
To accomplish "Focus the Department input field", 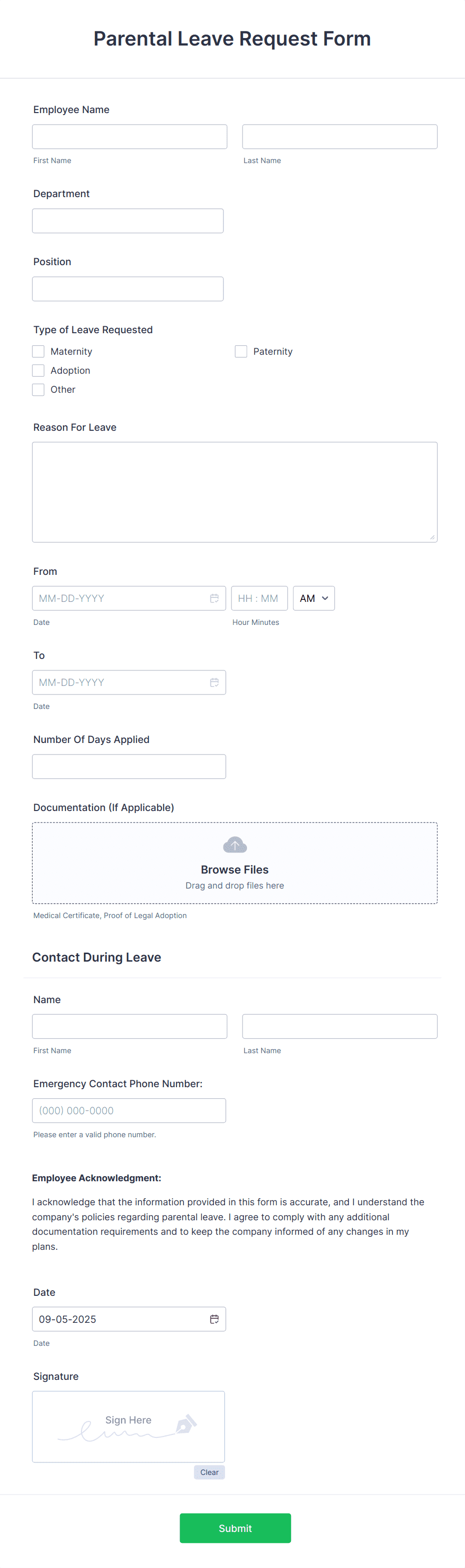I will (127, 220).
